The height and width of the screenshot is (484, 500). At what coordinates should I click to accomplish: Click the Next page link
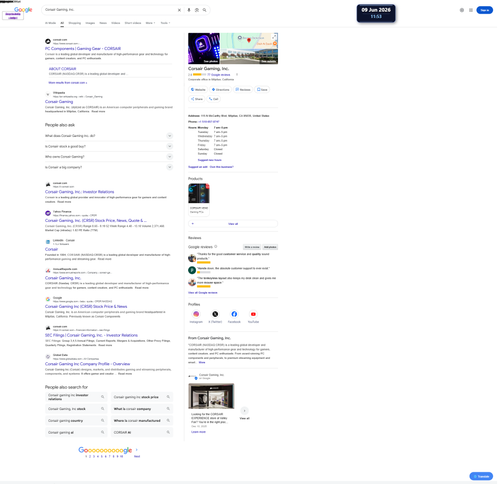pyautogui.click(x=137, y=456)
